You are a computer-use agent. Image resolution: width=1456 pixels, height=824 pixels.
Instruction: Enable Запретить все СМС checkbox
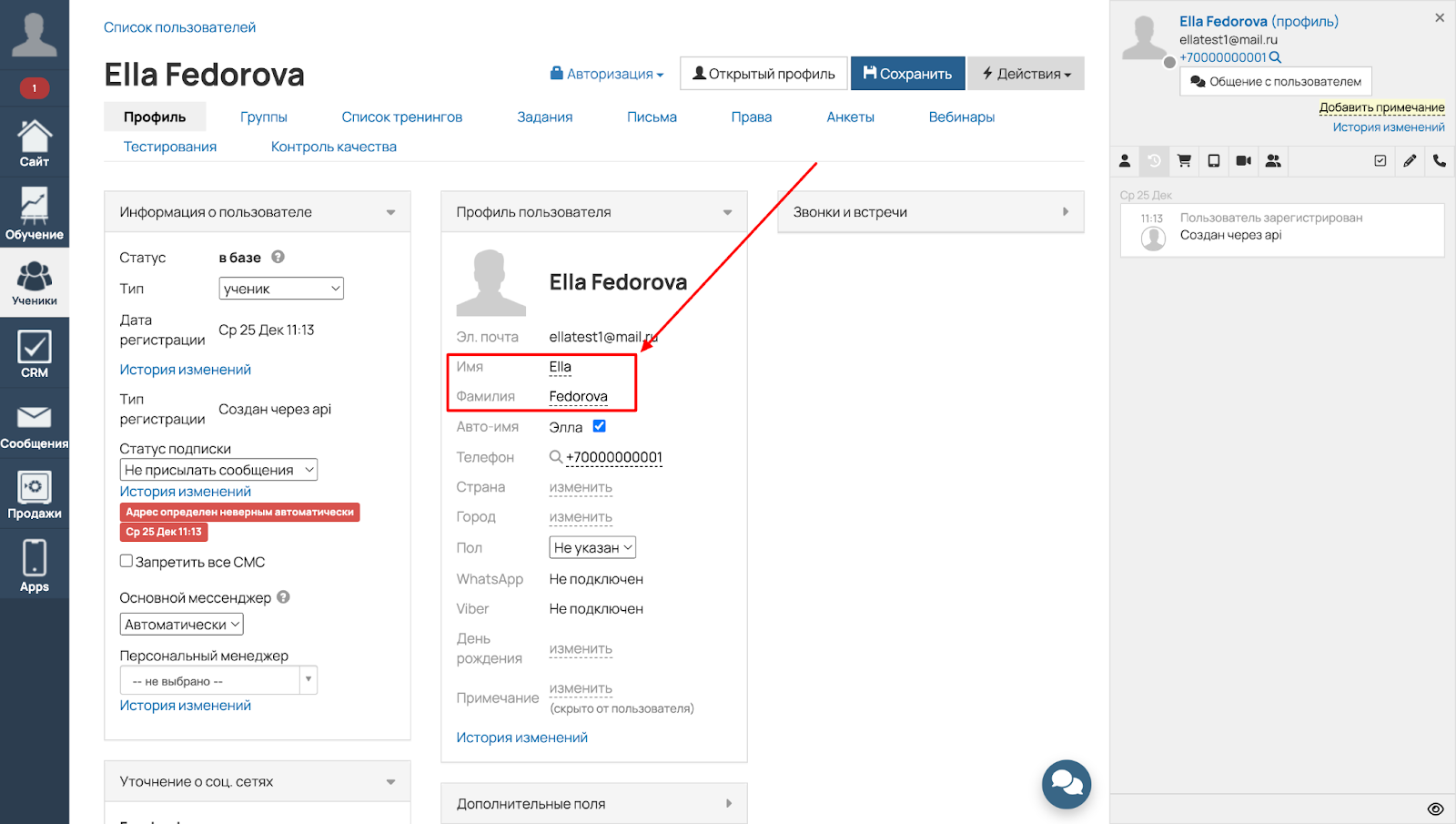[x=126, y=561]
